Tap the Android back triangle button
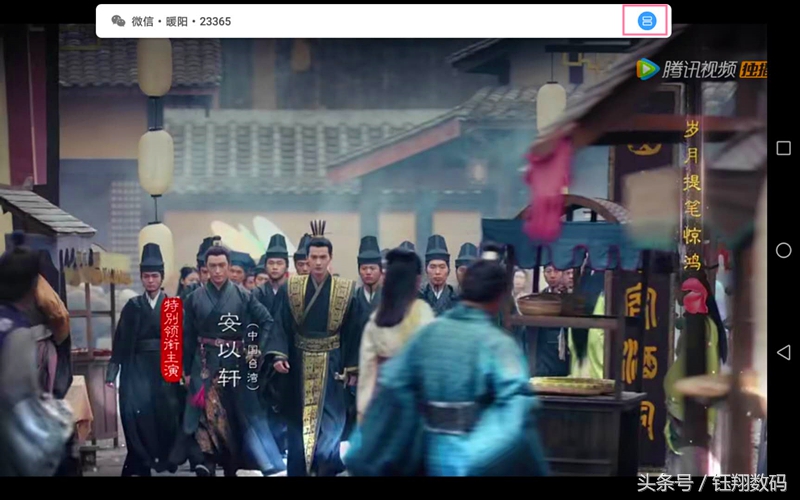Viewport: 800px width, 500px height. 783,352
